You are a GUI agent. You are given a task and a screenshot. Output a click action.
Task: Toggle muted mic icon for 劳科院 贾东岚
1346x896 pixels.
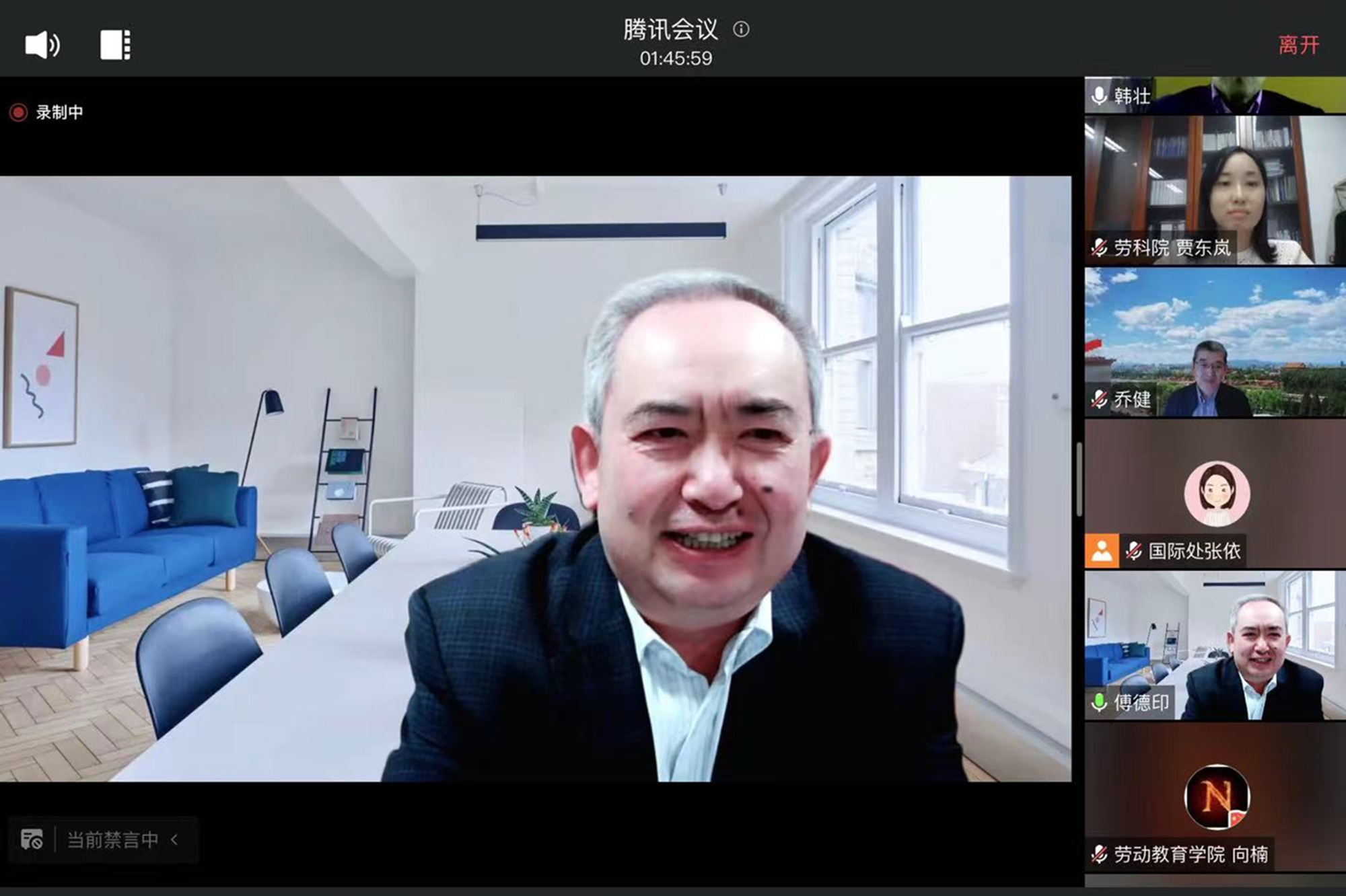click(x=1099, y=248)
